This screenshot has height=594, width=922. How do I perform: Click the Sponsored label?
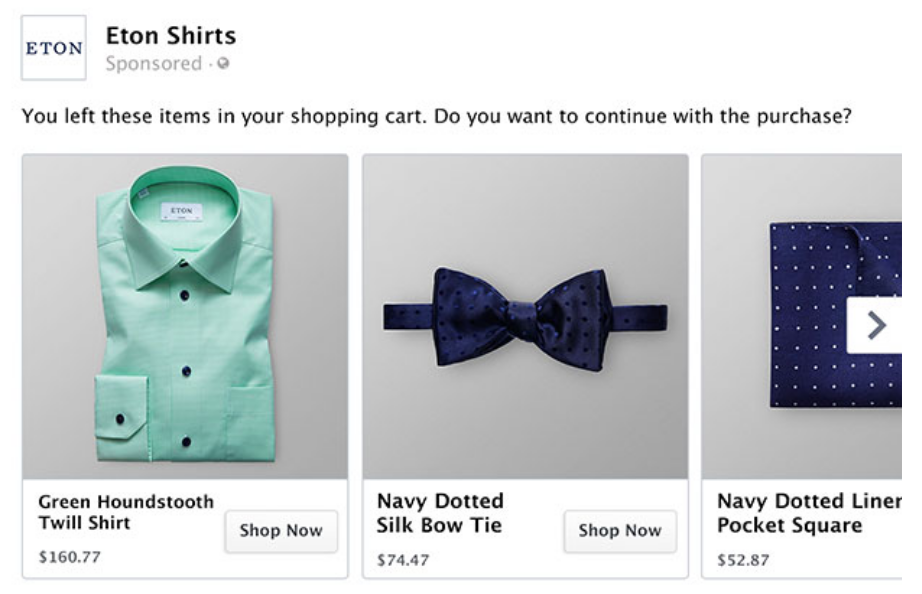[153, 64]
